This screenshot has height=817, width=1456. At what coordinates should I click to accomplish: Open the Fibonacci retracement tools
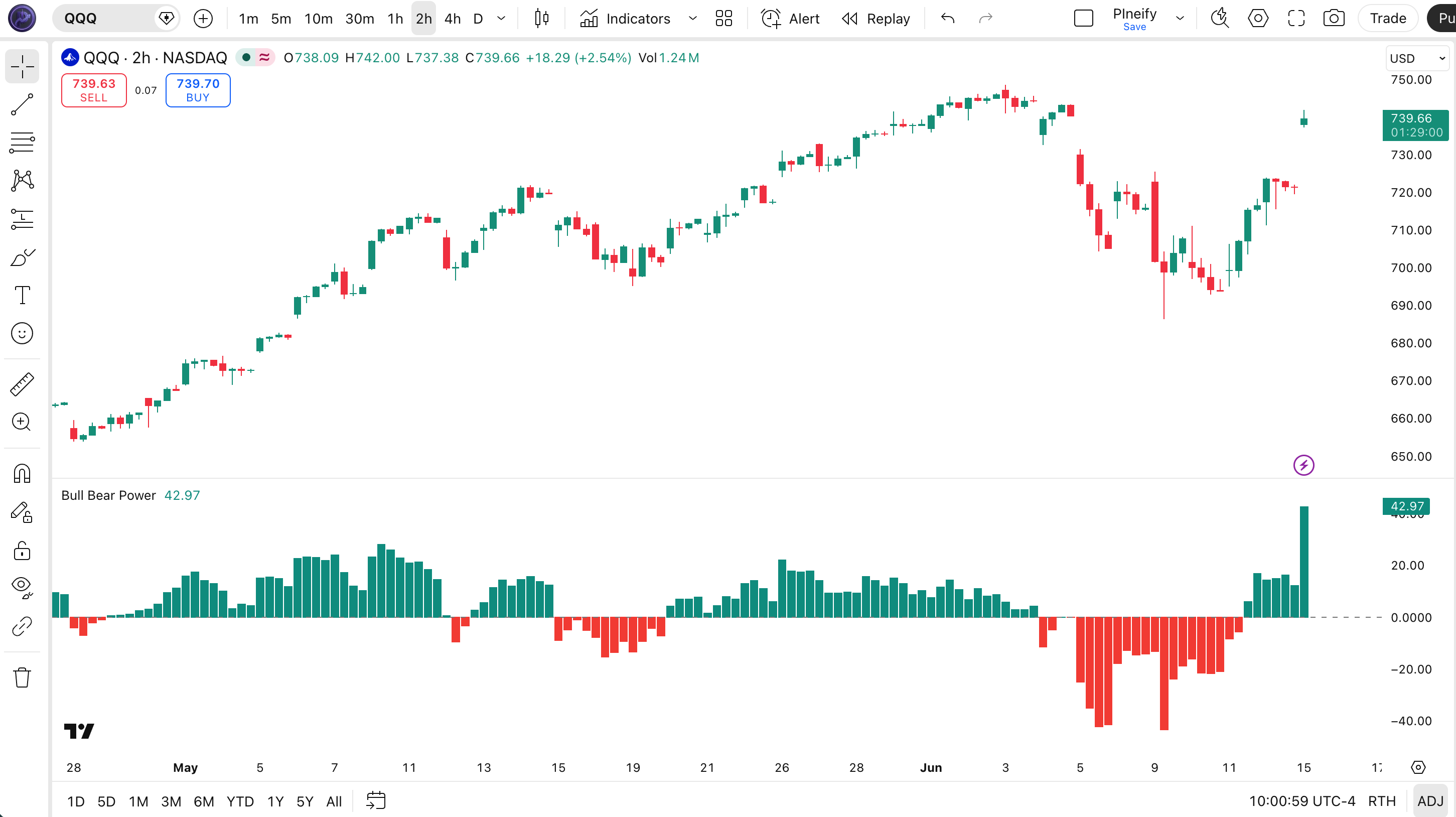coord(22,143)
